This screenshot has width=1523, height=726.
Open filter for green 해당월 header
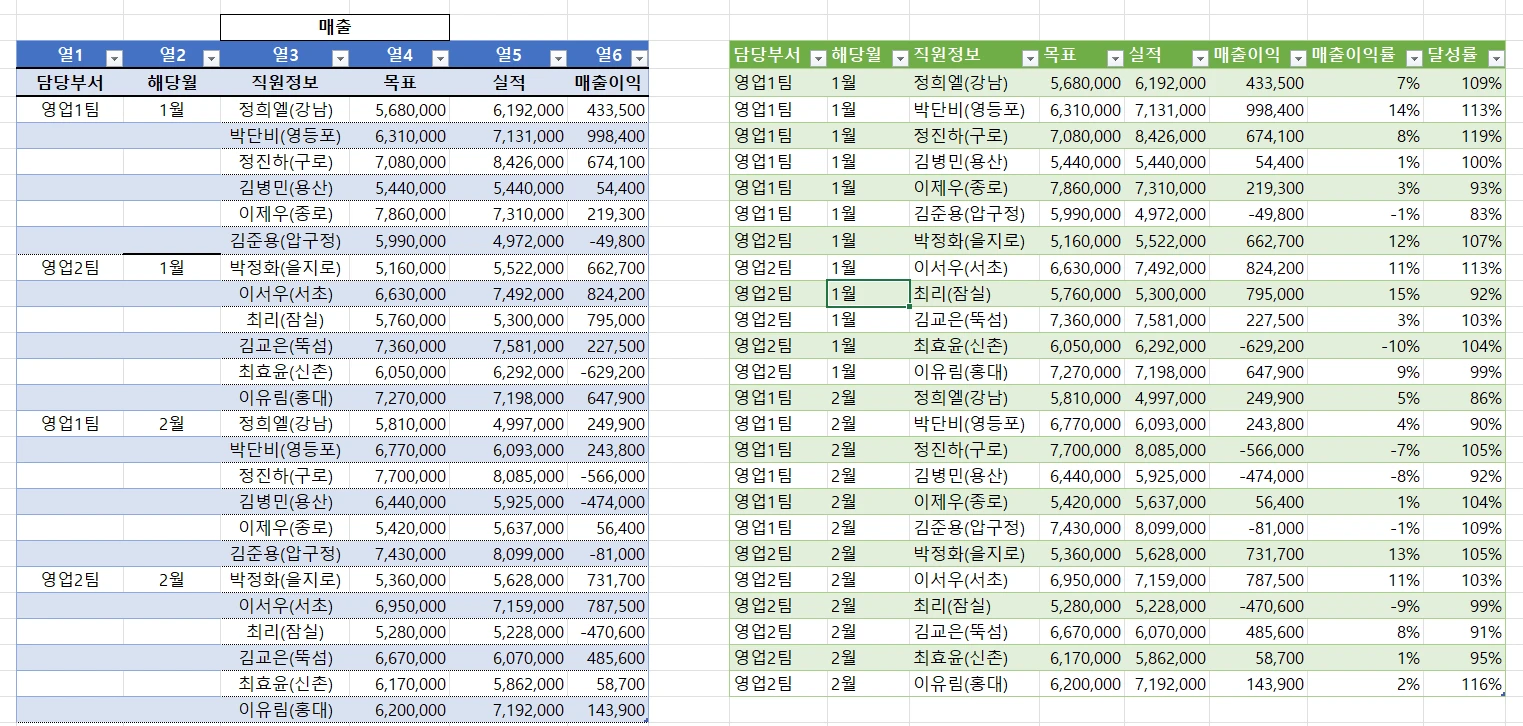899,58
